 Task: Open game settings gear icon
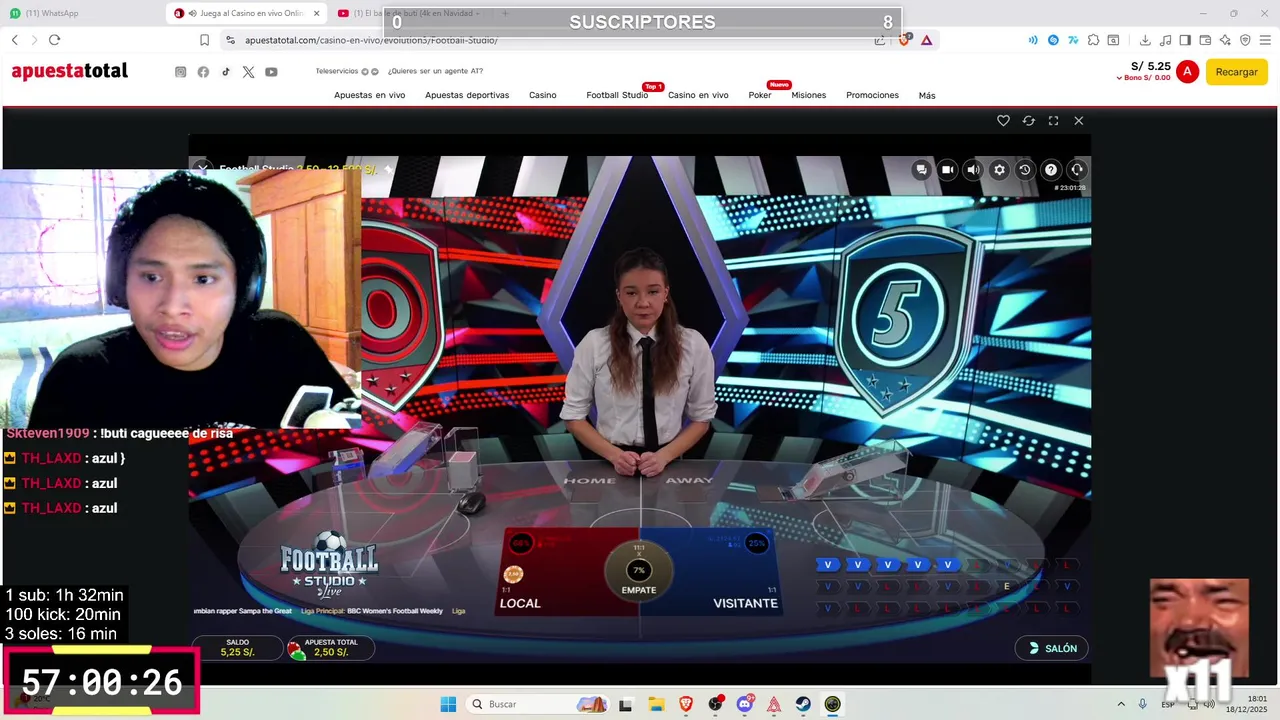click(x=999, y=170)
